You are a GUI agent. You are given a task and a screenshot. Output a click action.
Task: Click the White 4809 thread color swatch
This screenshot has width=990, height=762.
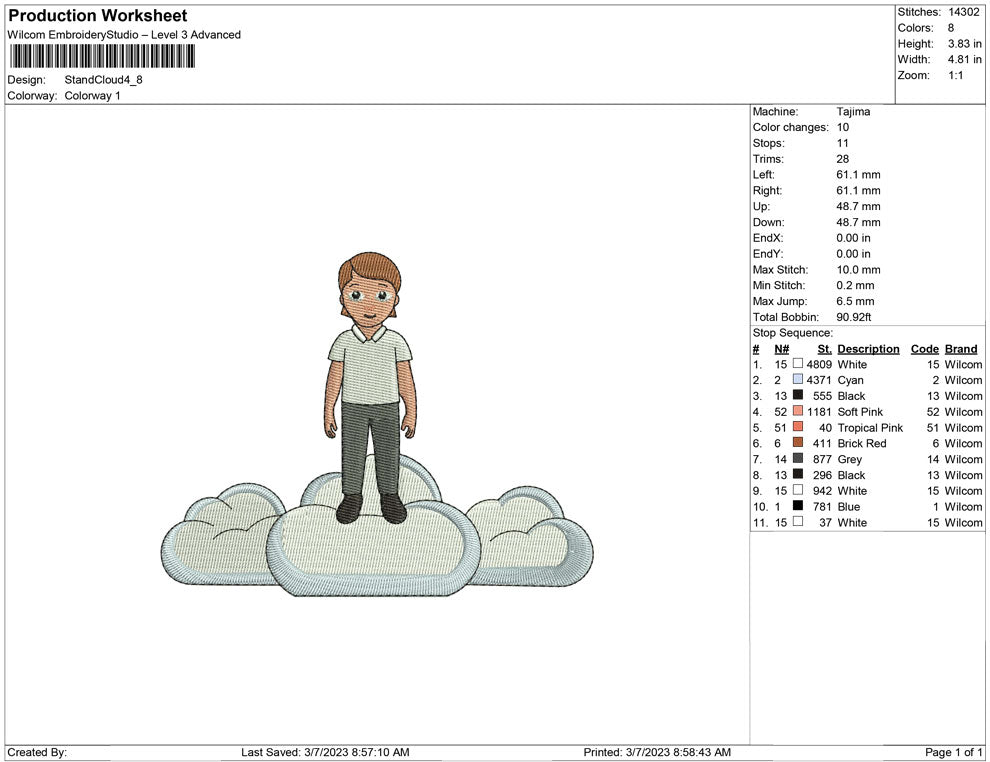797,364
